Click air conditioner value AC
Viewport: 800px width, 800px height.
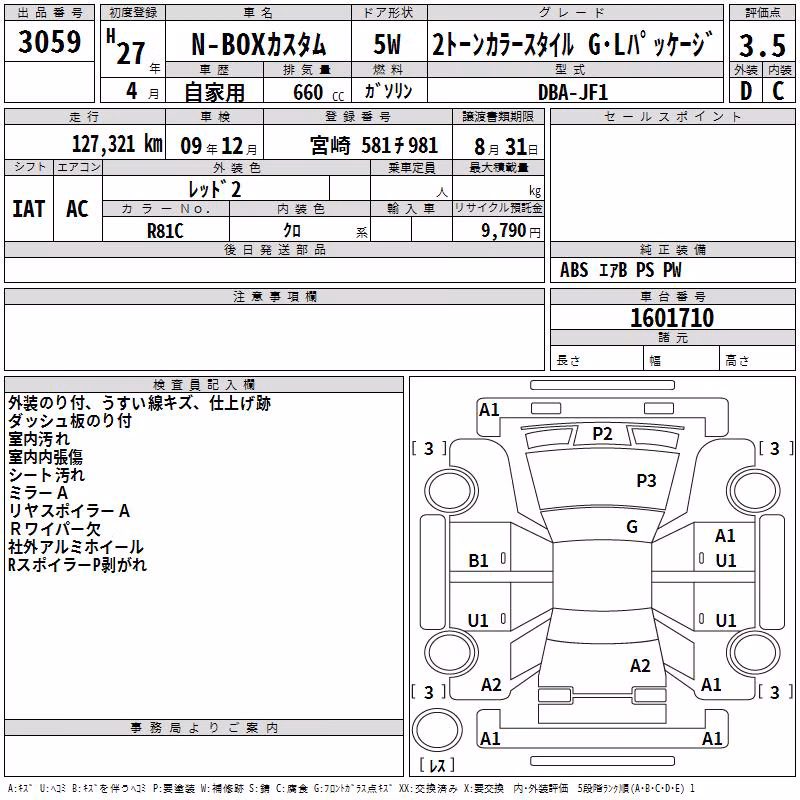(x=78, y=209)
